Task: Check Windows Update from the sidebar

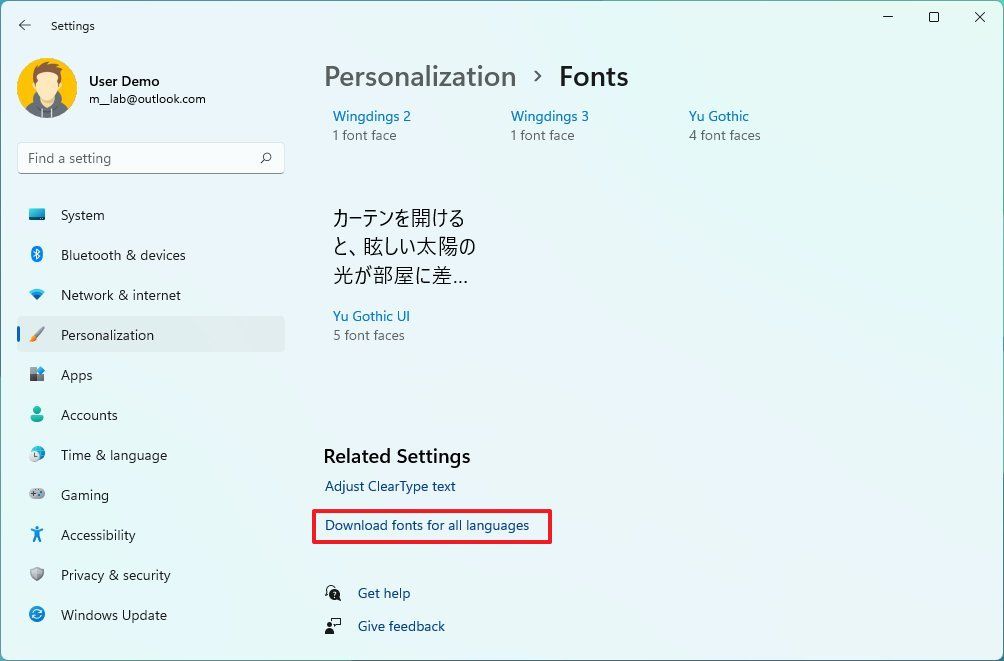Action: [x=113, y=615]
